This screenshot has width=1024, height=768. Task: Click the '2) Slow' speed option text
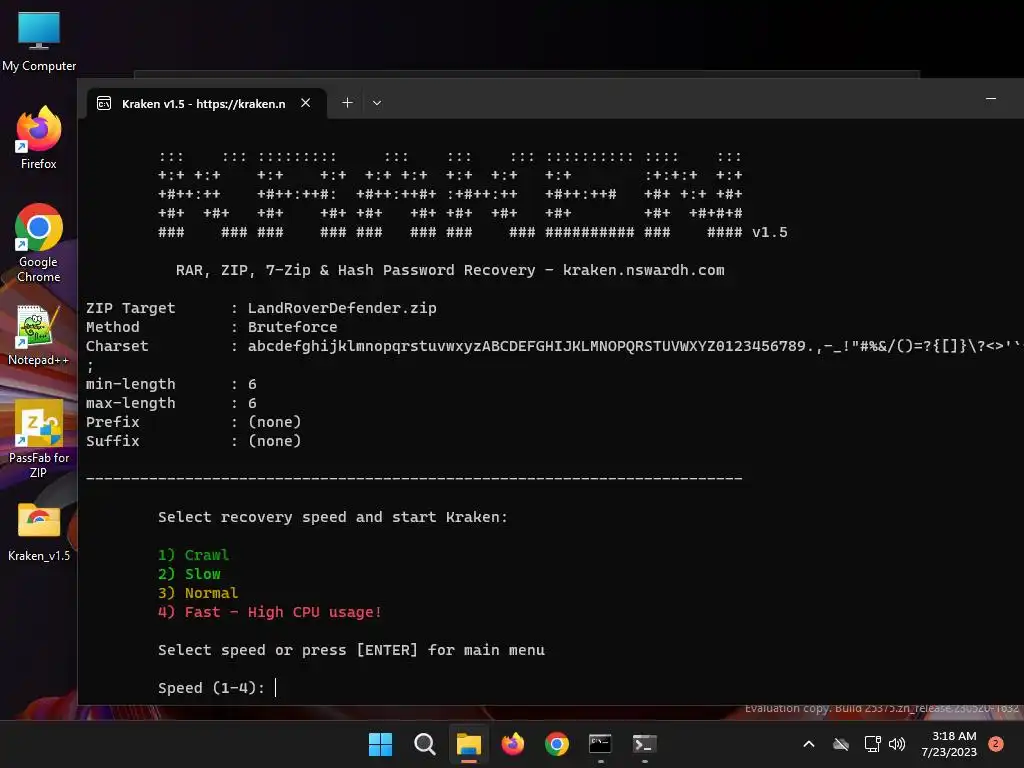189,574
